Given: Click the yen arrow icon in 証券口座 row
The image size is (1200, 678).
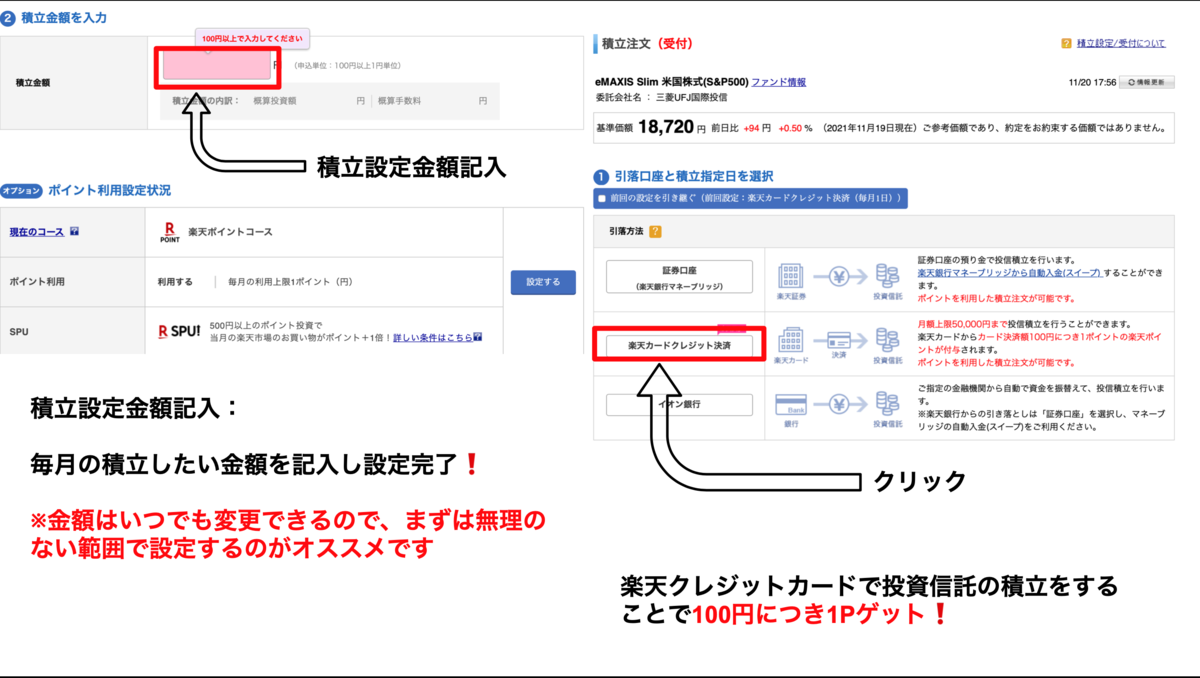Looking at the screenshot, I should [x=839, y=277].
